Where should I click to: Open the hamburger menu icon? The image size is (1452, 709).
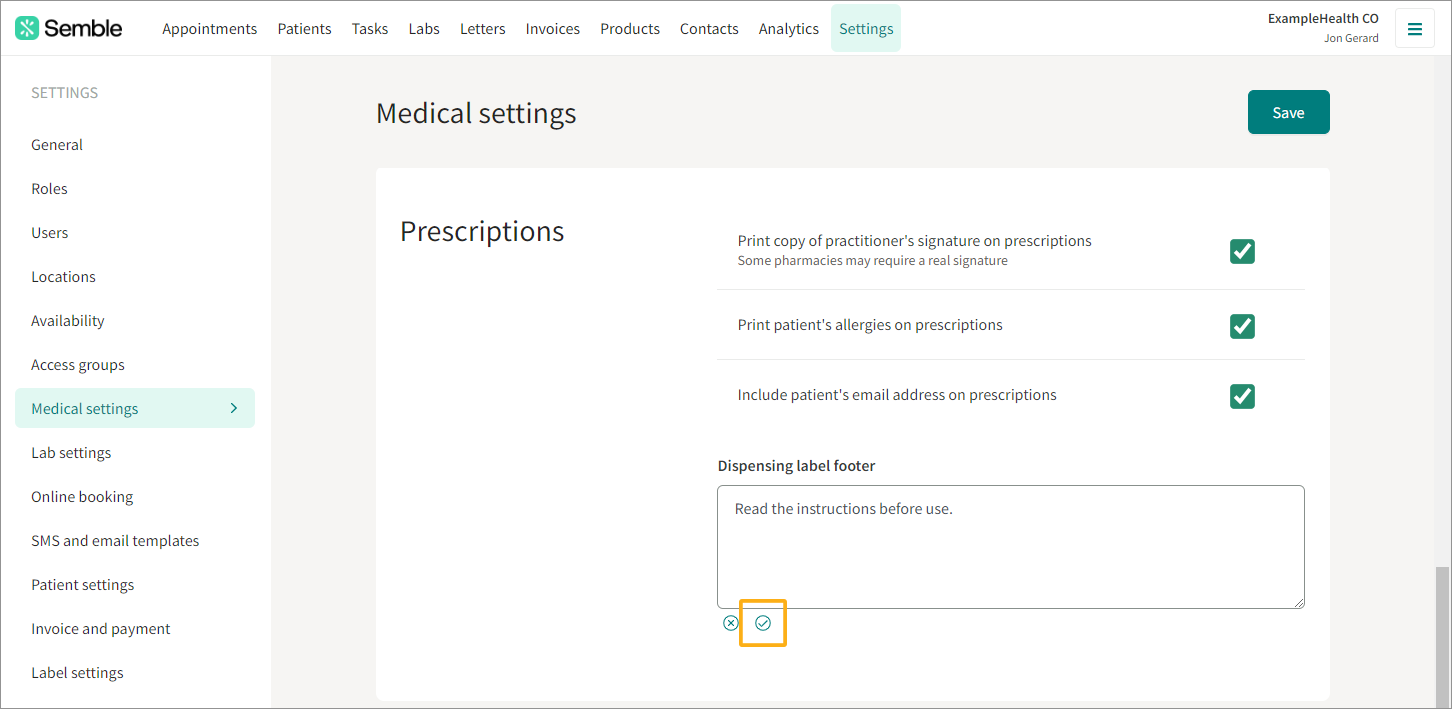pyautogui.click(x=1415, y=28)
